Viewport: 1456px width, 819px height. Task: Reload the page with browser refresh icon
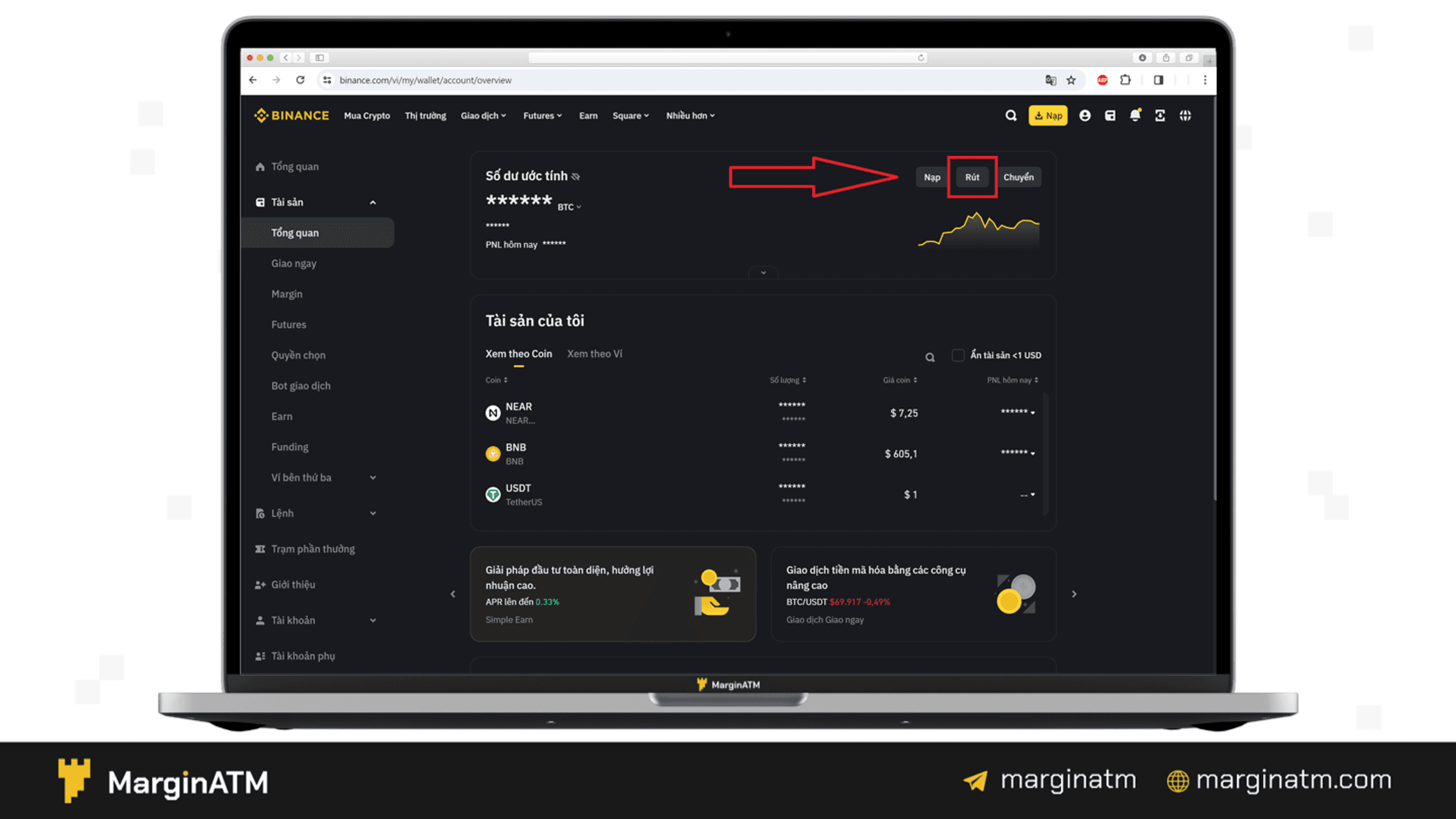point(300,80)
